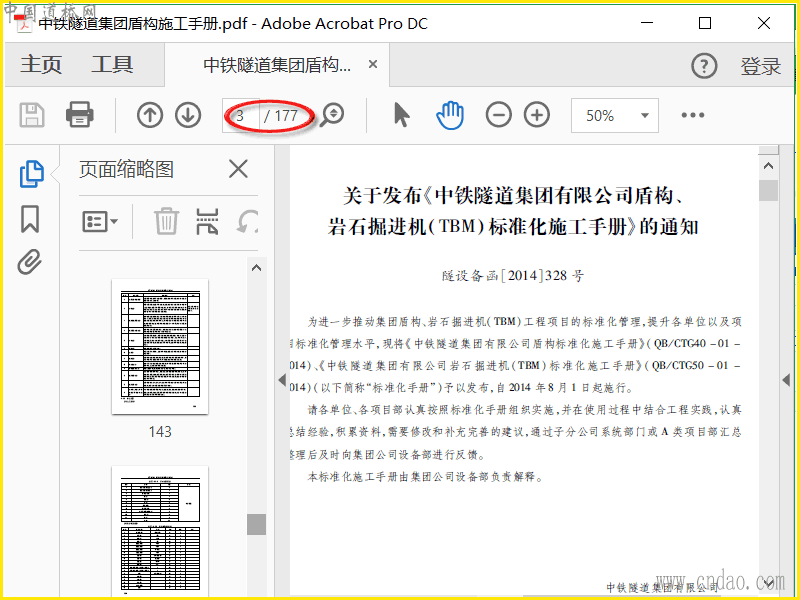Switch to the 主页 tab

click(x=41, y=65)
